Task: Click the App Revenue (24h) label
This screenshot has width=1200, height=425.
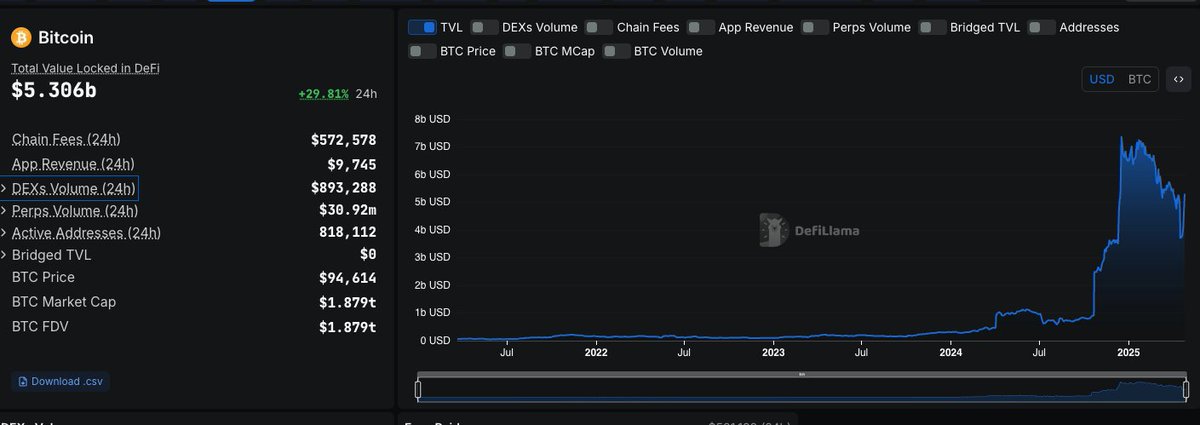Action: (x=74, y=164)
